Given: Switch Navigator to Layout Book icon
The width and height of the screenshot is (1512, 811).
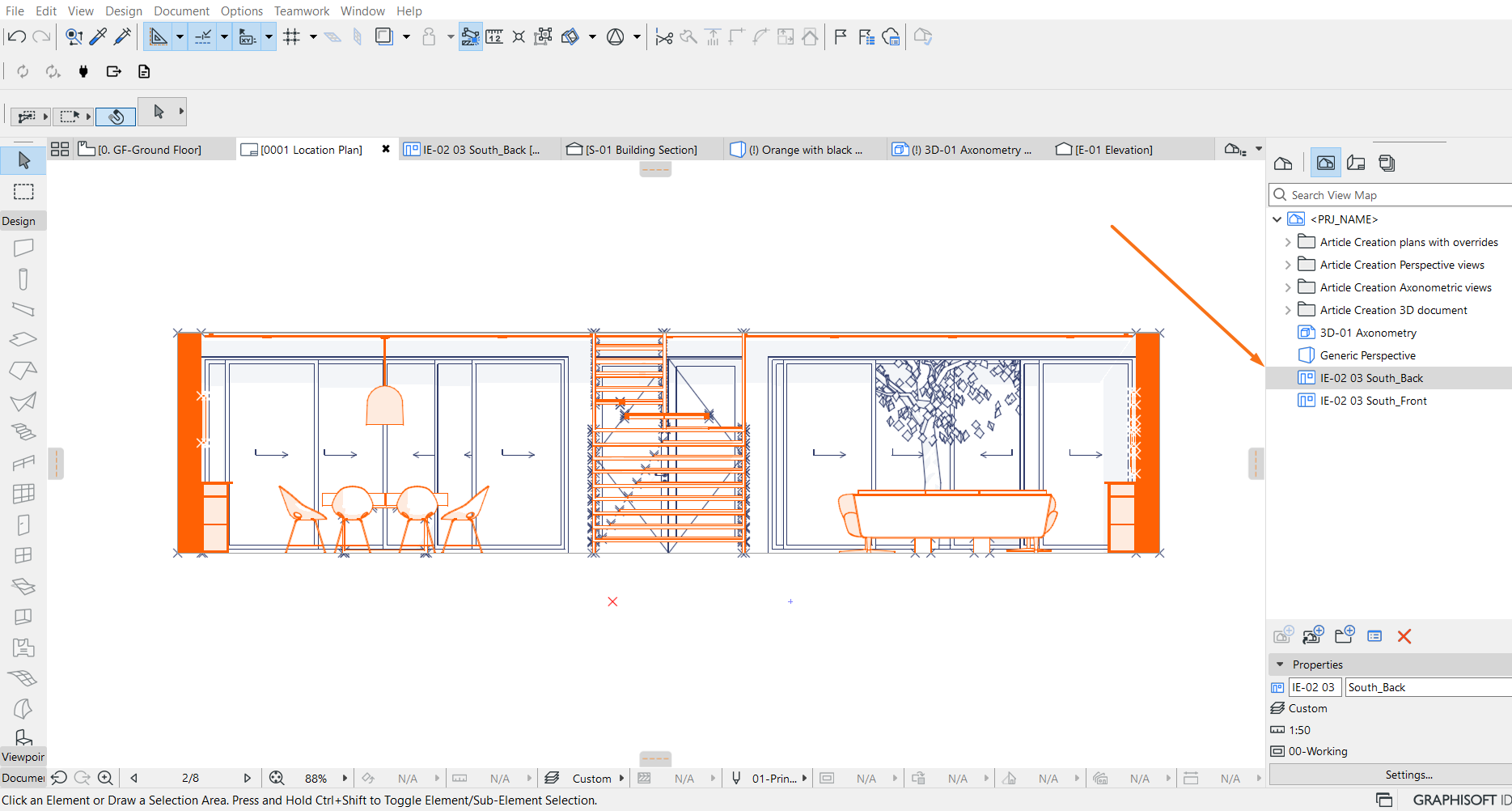Looking at the screenshot, I should tap(1357, 163).
